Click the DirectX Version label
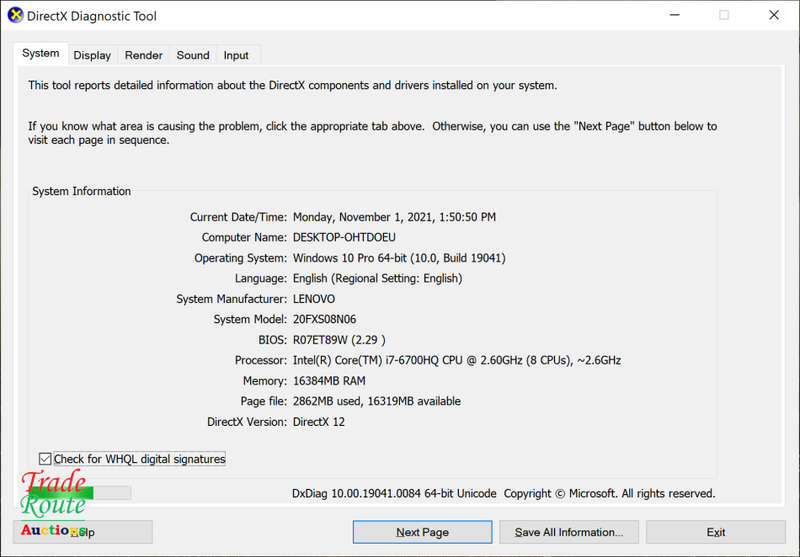The width and height of the screenshot is (800, 557). coord(247,422)
